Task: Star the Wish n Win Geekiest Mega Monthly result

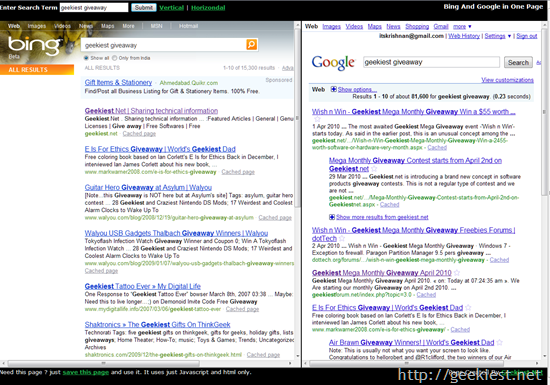Action: 317,119
